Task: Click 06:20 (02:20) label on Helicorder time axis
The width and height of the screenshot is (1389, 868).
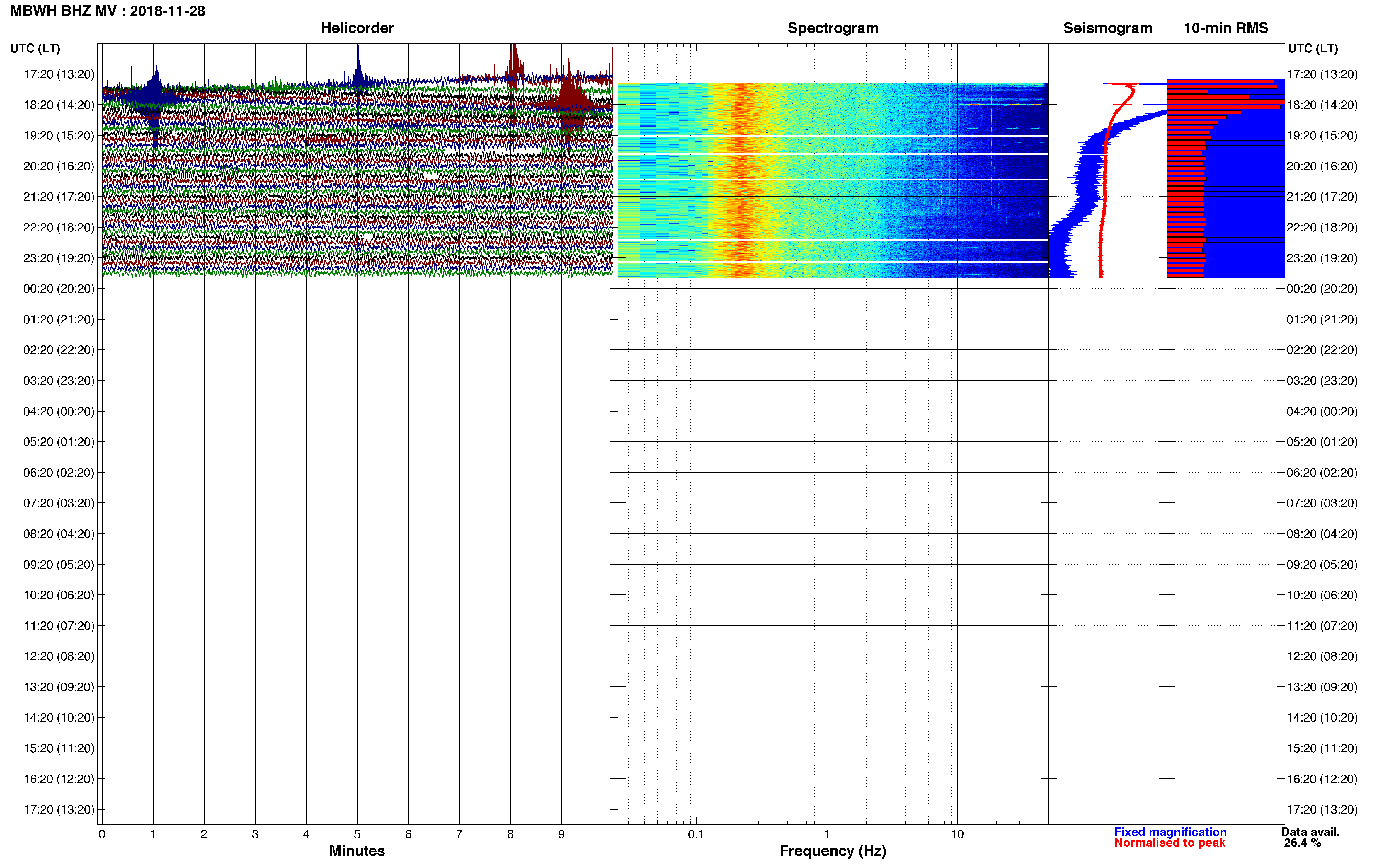Action: click(59, 473)
